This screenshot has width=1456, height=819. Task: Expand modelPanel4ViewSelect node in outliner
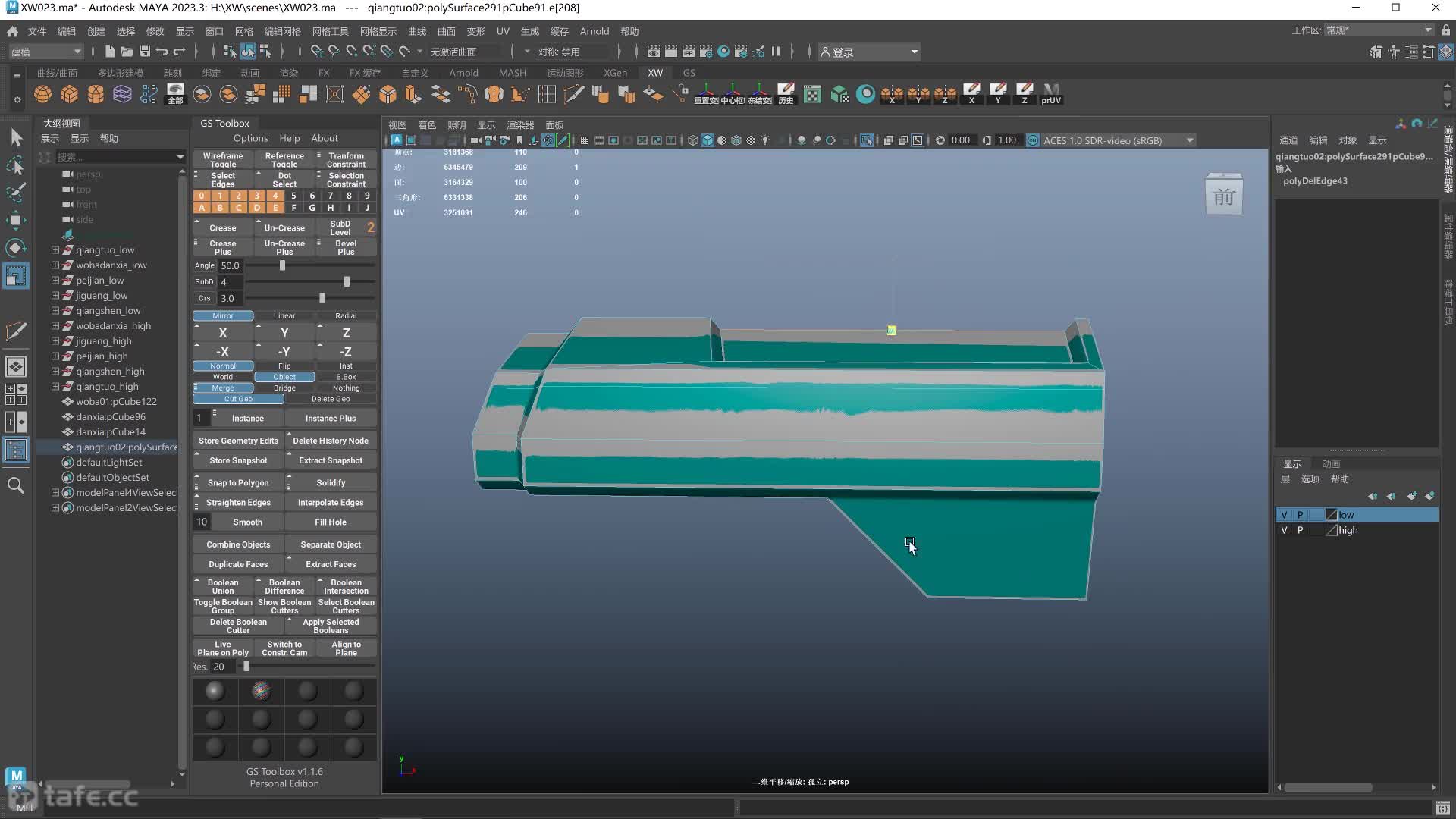tap(55, 492)
